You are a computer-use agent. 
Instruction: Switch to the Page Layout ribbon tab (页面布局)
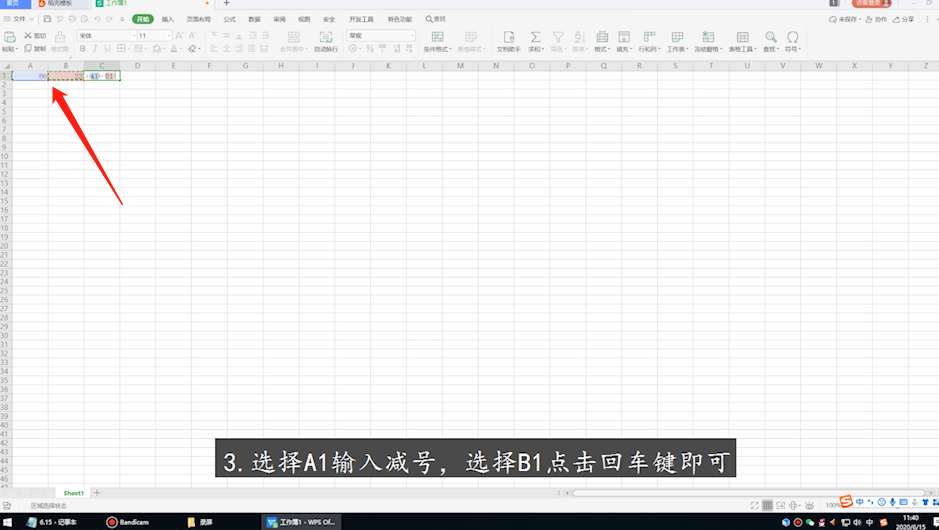tap(198, 19)
